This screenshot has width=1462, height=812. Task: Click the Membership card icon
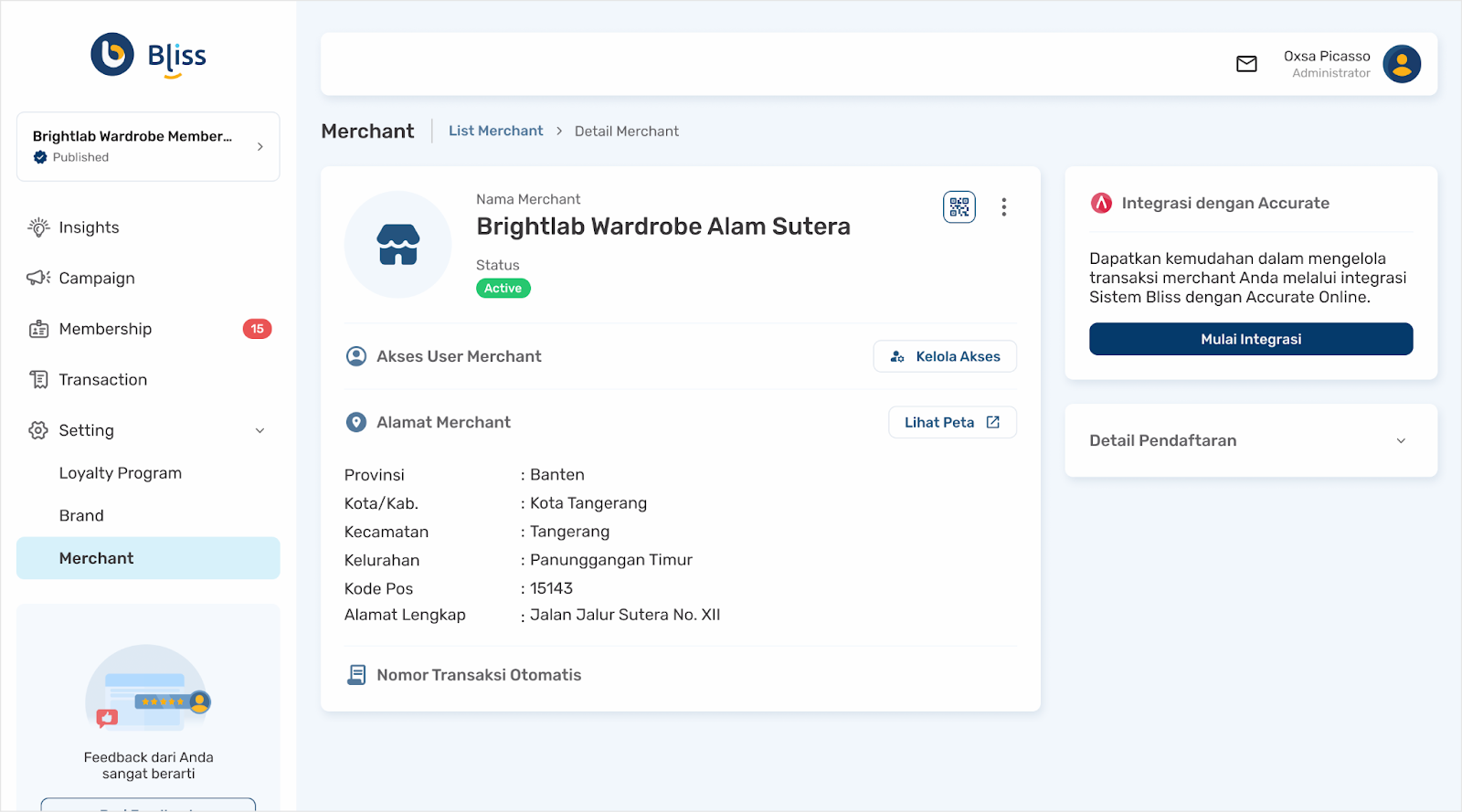pos(38,329)
